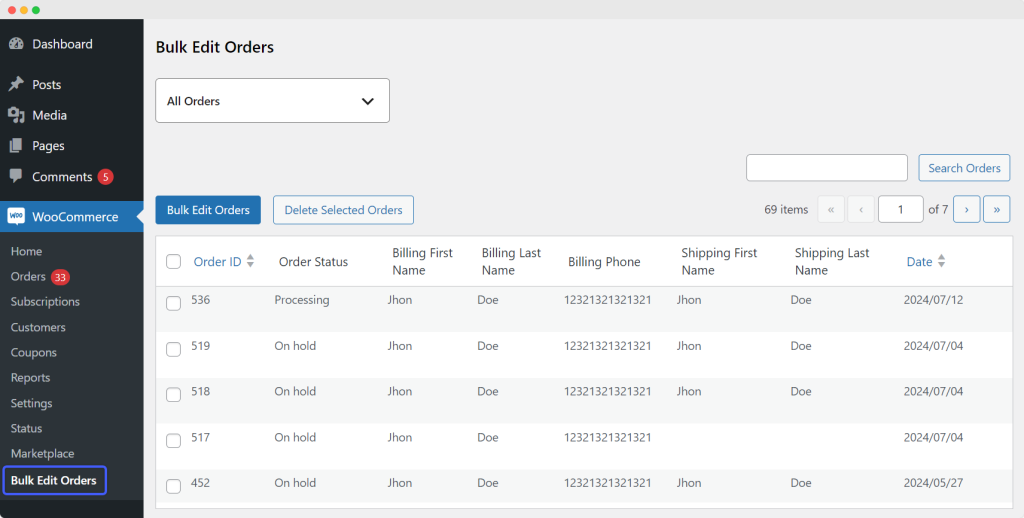Check the box for order 536
Image resolution: width=1024 pixels, height=518 pixels.
coord(173,303)
